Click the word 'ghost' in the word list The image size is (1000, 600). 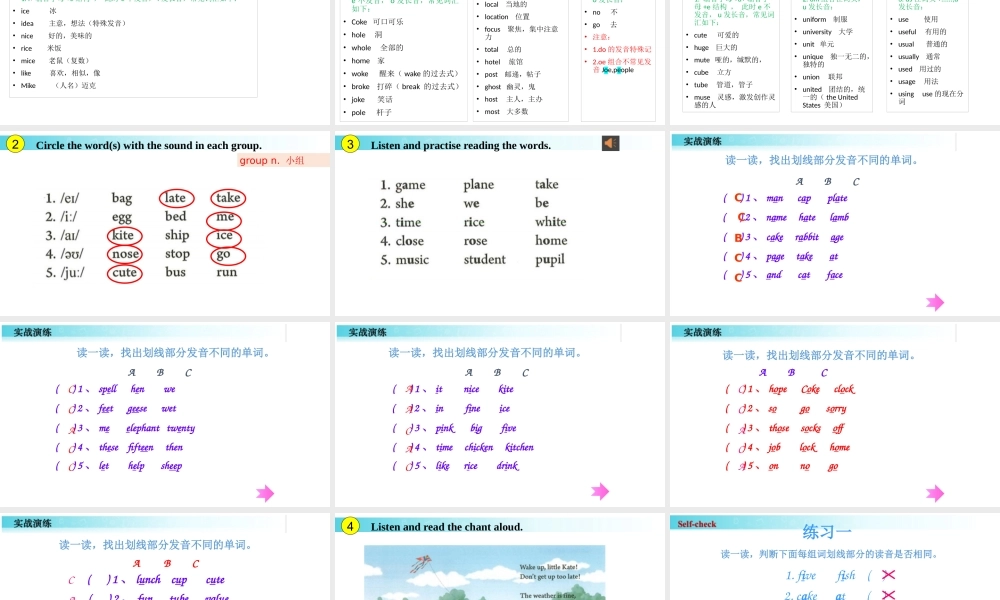[x=492, y=87]
